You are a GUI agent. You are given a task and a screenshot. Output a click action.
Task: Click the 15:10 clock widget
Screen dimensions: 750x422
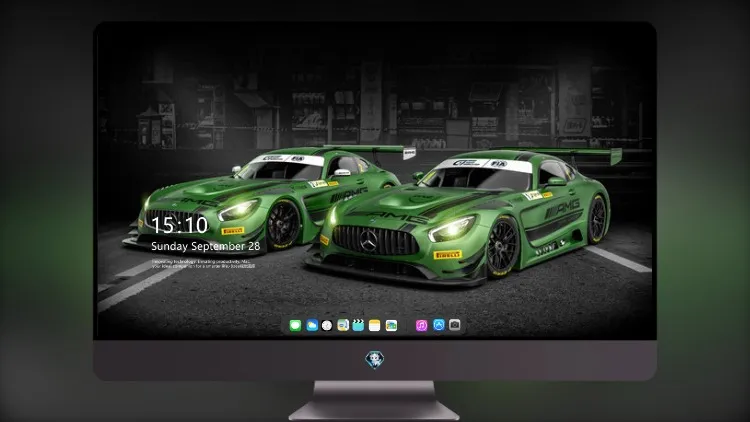tap(179, 225)
